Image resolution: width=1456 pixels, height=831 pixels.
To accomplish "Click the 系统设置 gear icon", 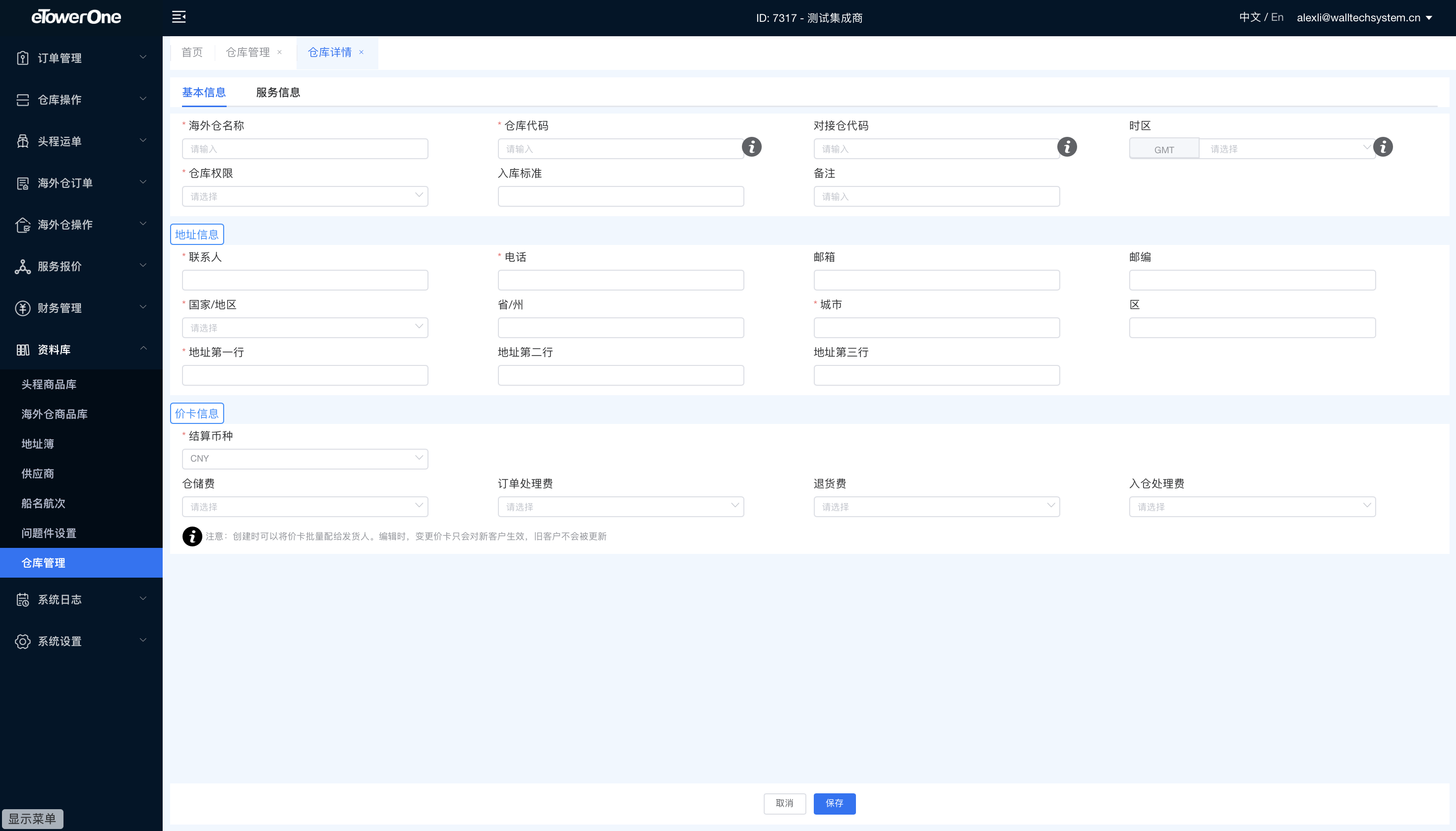I will pos(23,641).
